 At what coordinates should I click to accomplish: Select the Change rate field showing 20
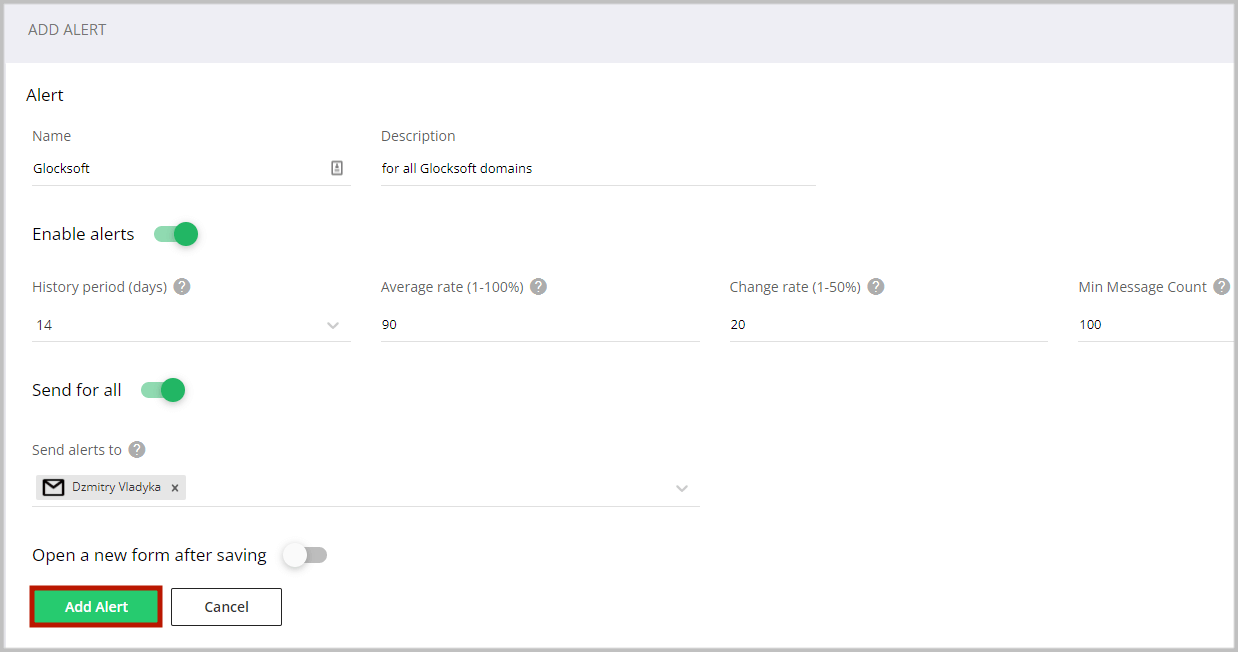887,325
